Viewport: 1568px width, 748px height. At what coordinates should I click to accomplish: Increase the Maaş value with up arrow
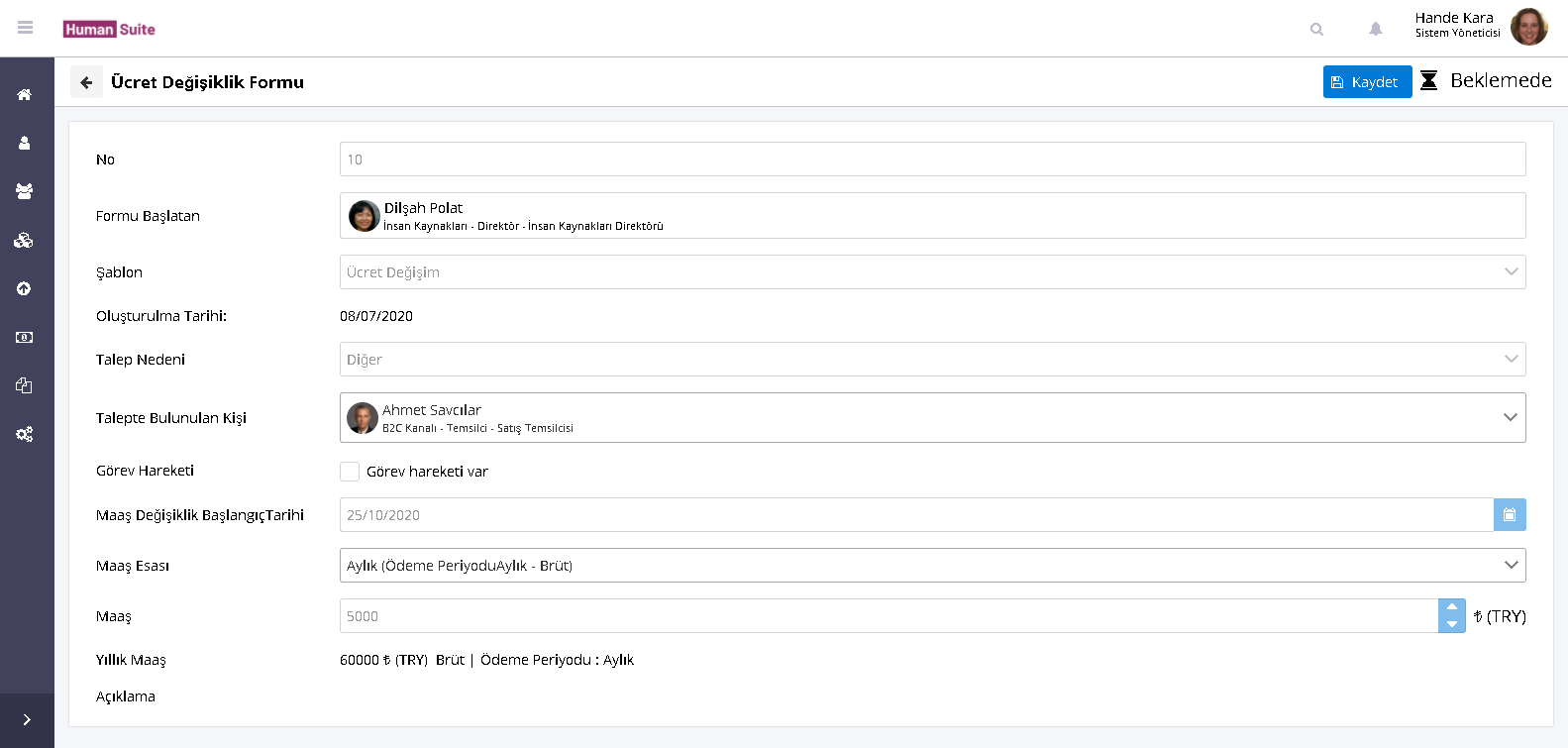point(1451,607)
